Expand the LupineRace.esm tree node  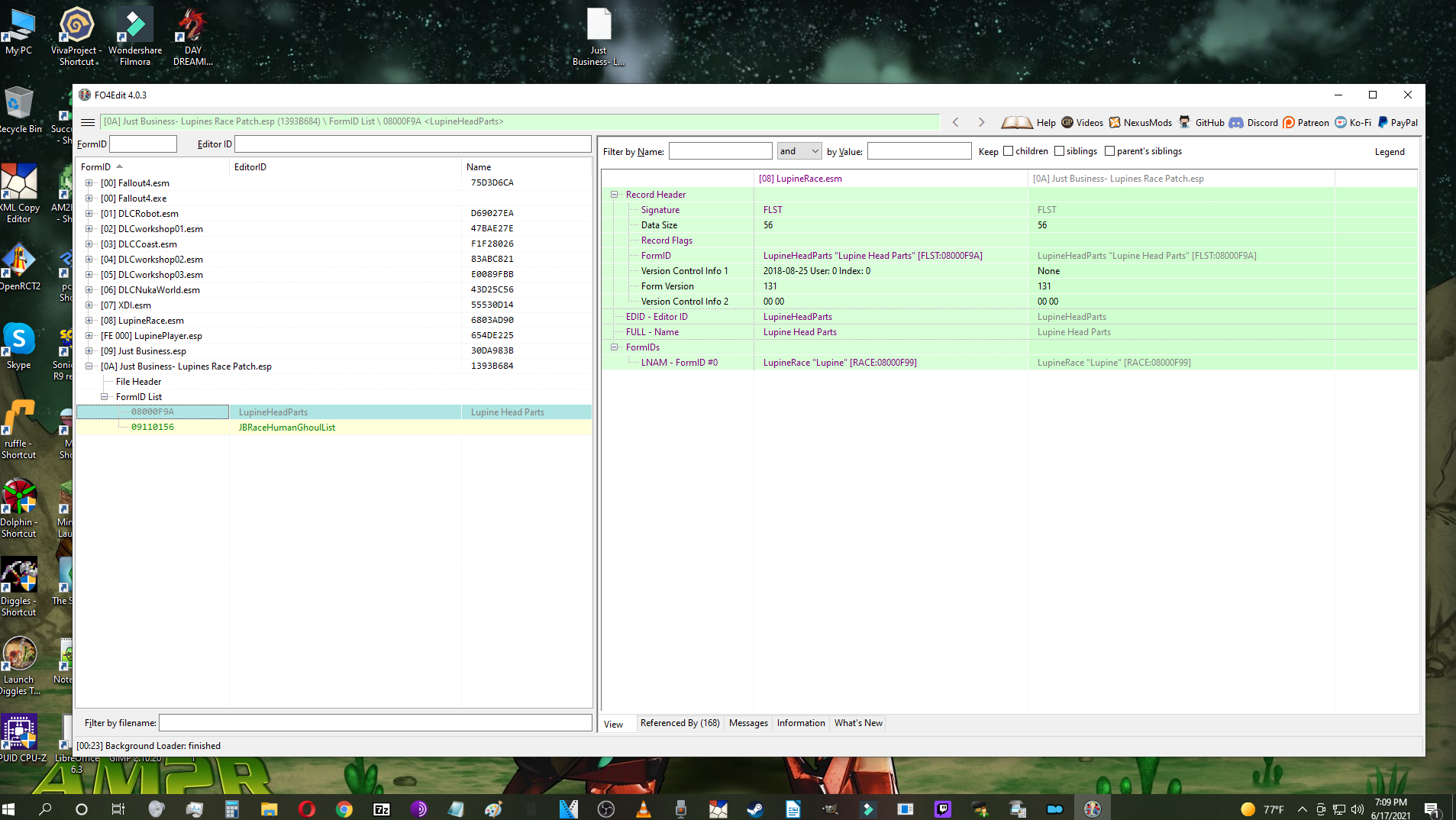point(89,321)
